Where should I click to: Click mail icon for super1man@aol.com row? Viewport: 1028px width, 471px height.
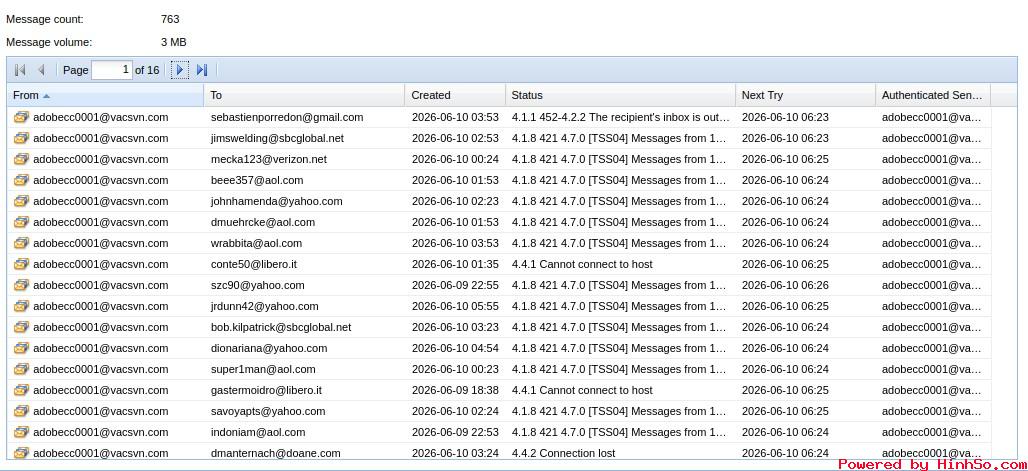click(22, 369)
